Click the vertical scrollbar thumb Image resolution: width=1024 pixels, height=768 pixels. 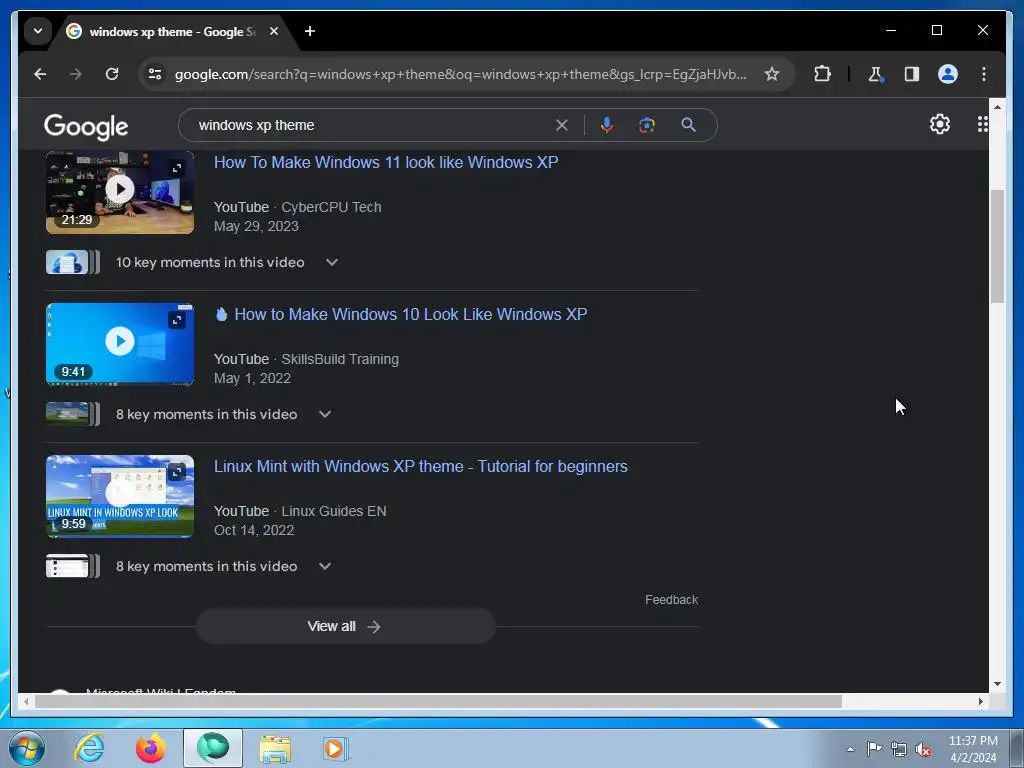click(x=997, y=246)
